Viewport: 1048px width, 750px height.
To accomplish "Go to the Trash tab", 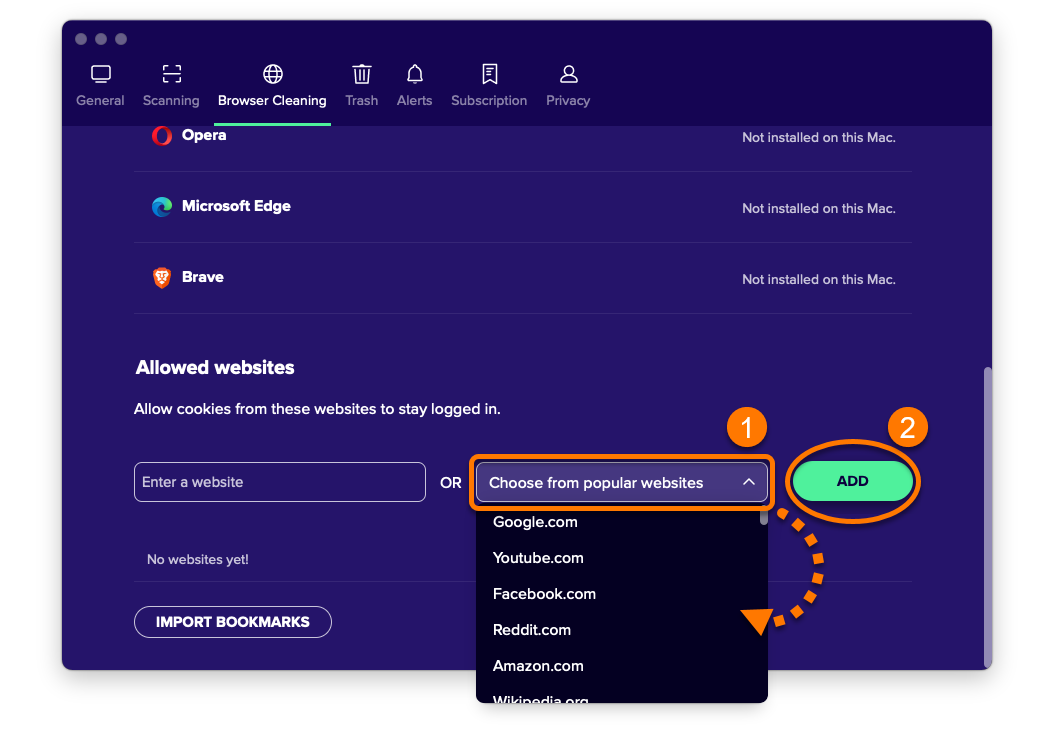I will coord(362,86).
